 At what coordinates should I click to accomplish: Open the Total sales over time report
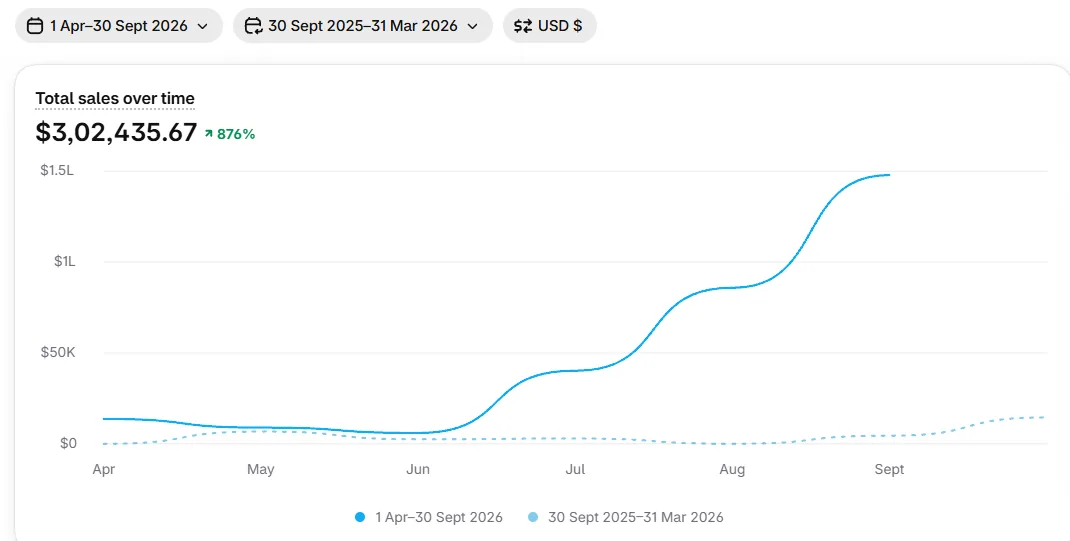(115, 99)
